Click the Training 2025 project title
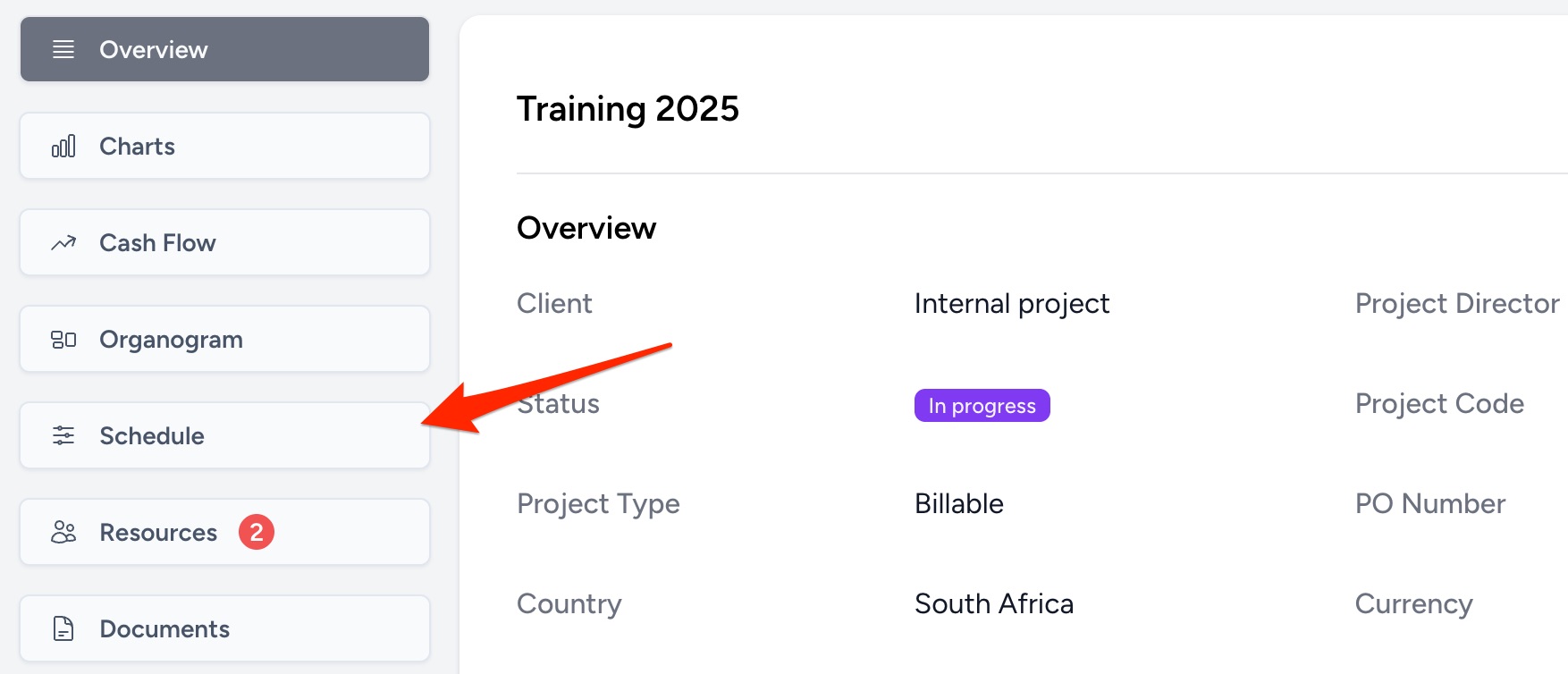Screen dimensions: 1568x674 tap(628, 109)
